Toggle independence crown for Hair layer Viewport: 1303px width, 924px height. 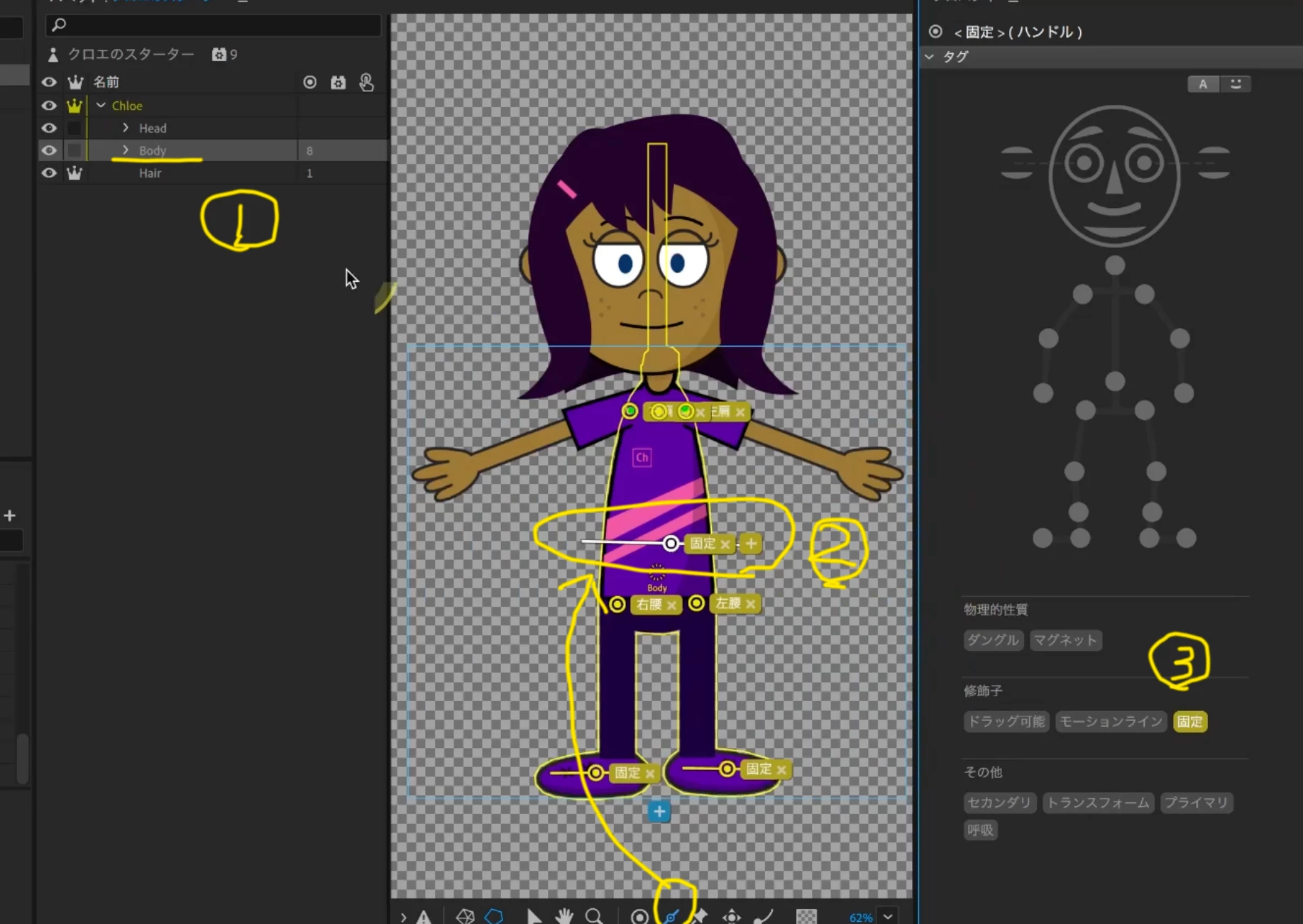[75, 173]
